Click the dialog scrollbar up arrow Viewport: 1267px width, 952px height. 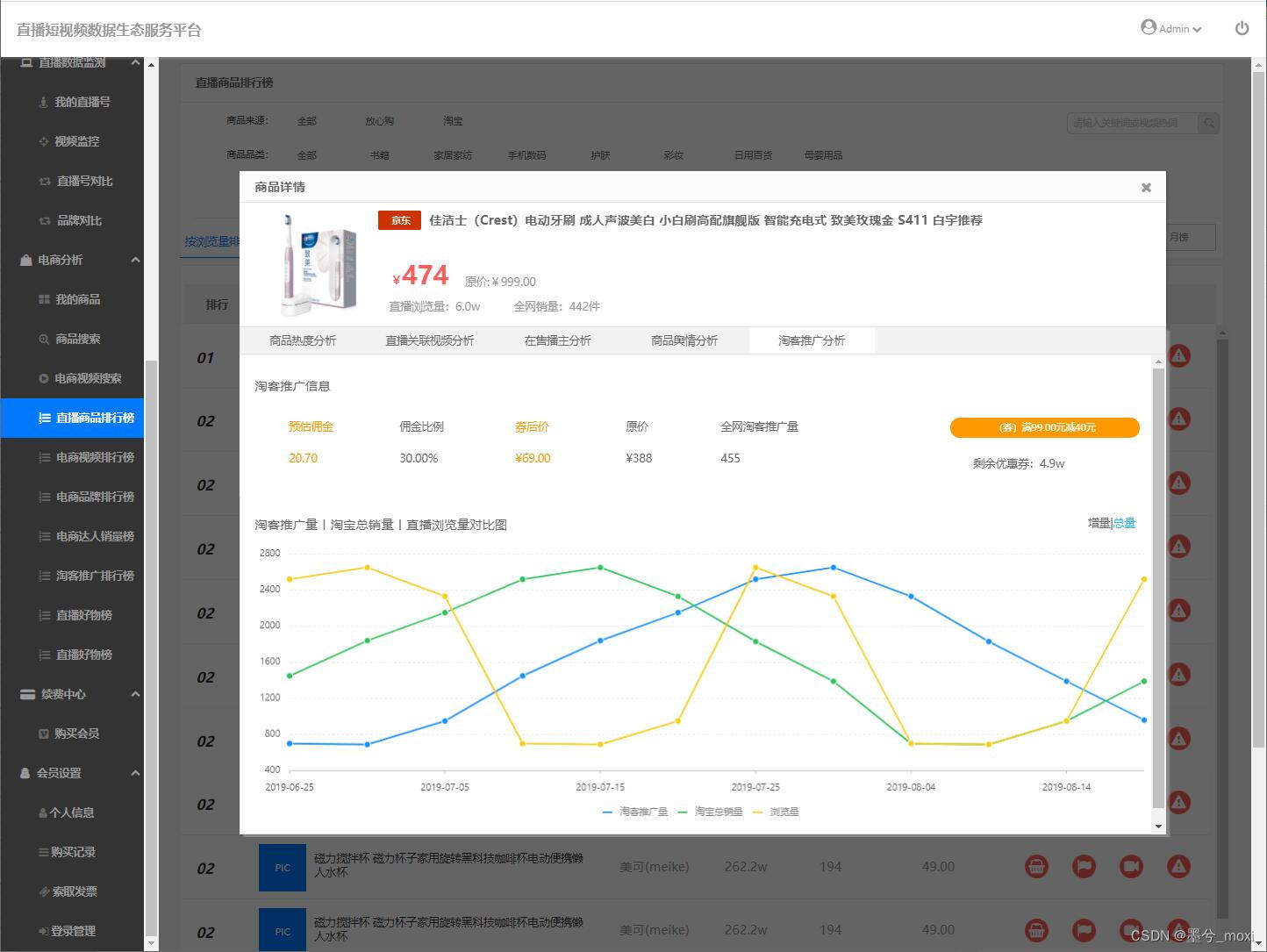pyautogui.click(x=1158, y=361)
